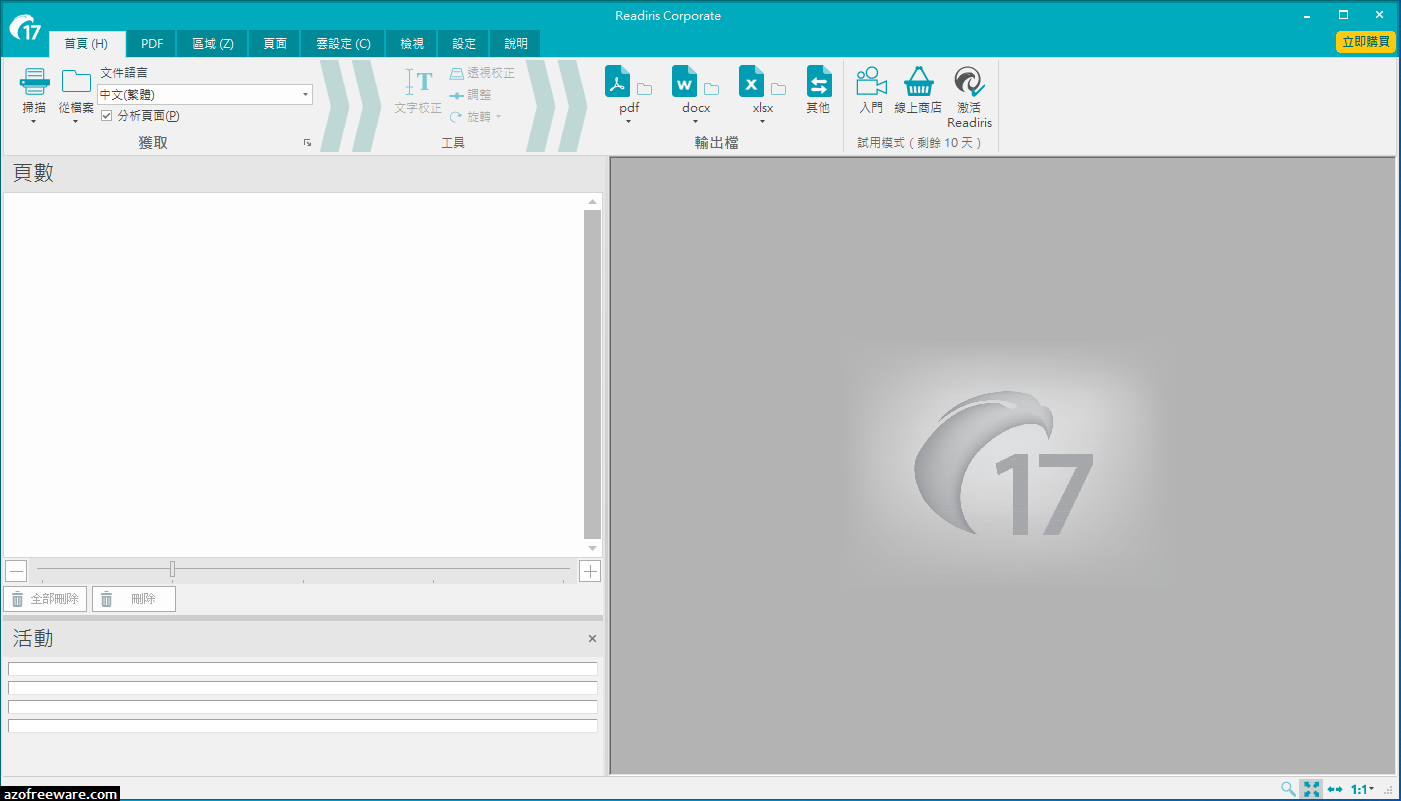Open the 線上商店 online store basket

coord(918,82)
